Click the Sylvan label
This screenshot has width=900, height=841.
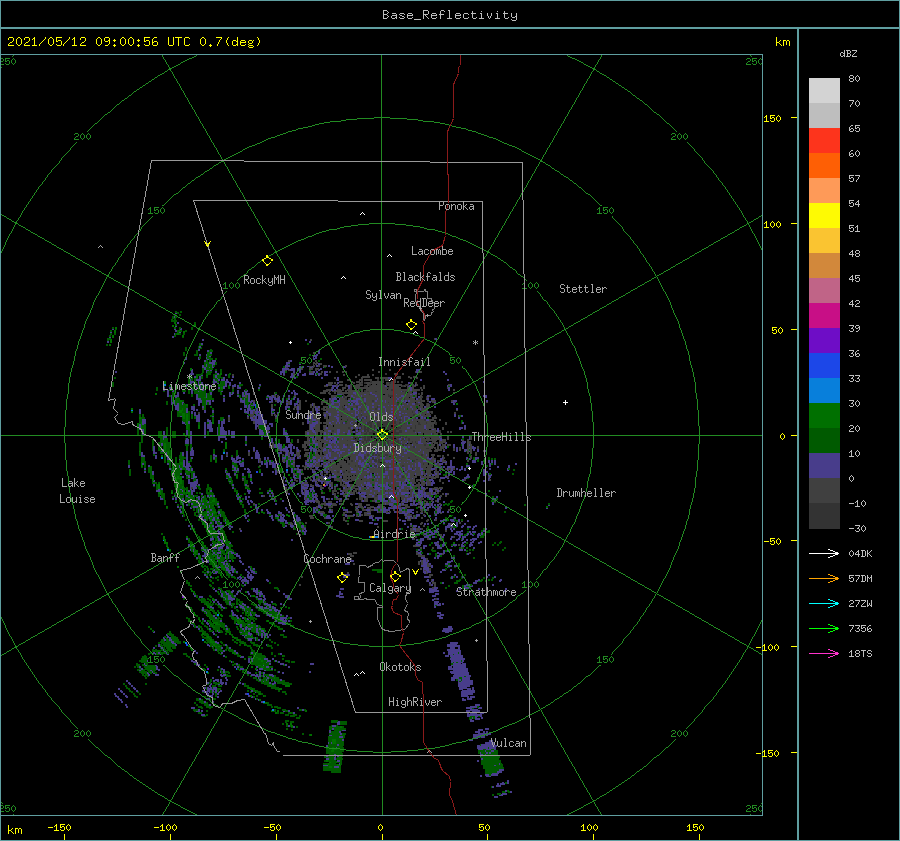click(x=383, y=295)
